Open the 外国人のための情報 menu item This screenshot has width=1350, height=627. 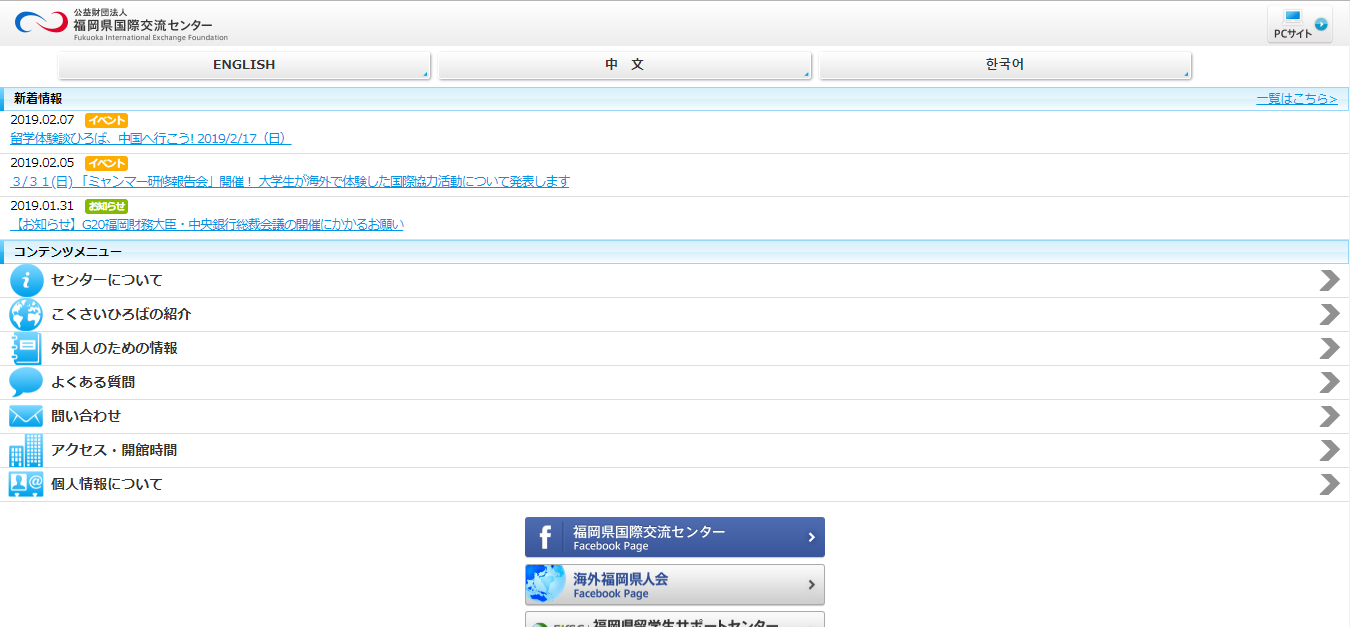click(675, 348)
